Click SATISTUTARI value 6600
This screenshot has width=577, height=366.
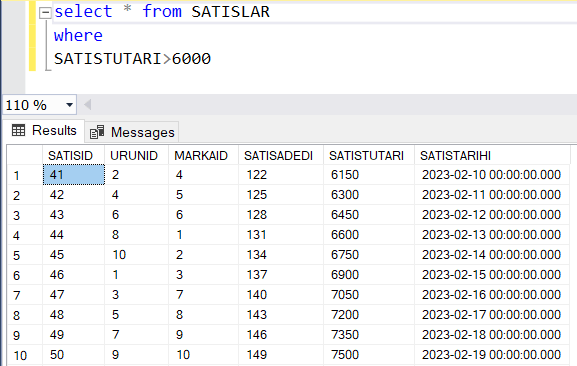click(369, 235)
